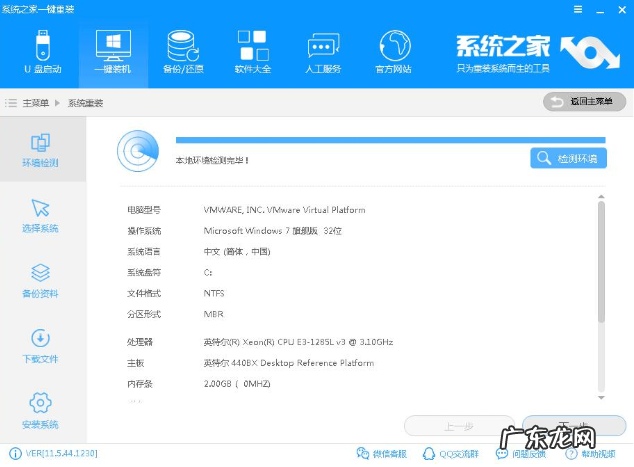Open the U盘启动 USB boot tool
The width and height of the screenshot is (634, 467).
(x=43, y=52)
